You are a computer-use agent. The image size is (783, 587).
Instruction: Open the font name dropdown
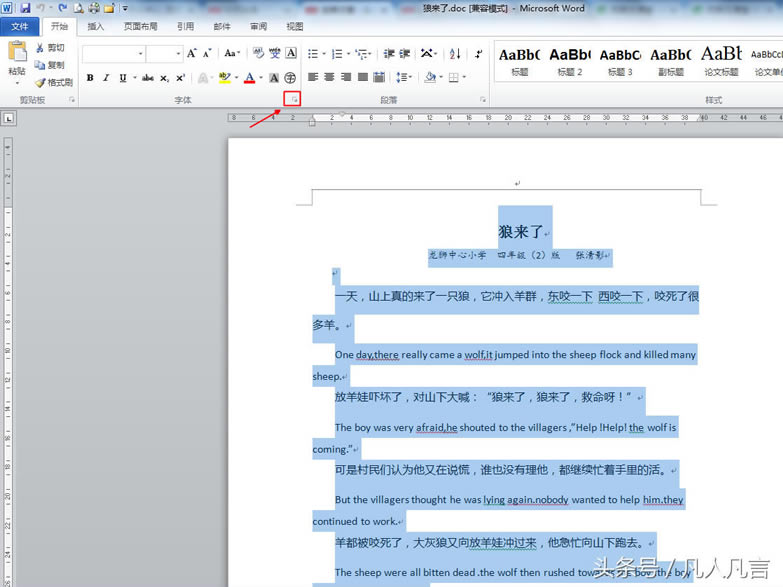click(x=139, y=54)
